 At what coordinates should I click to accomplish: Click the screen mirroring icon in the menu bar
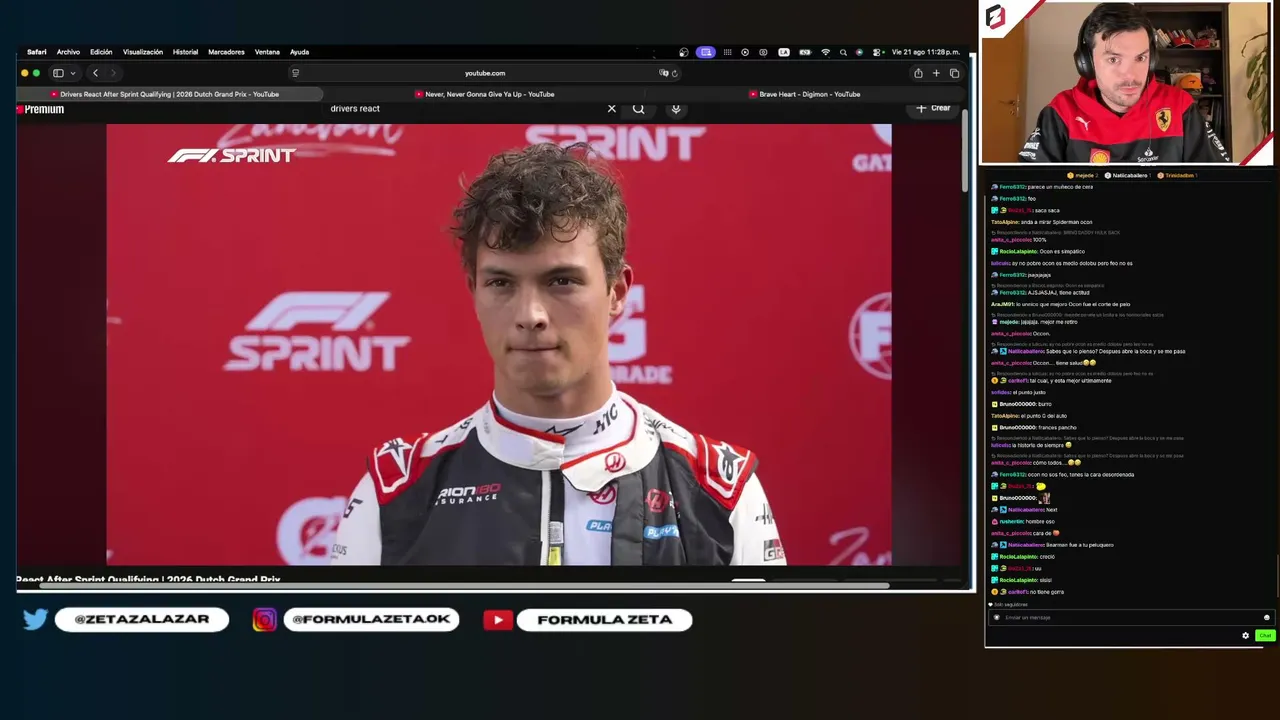[x=706, y=52]
